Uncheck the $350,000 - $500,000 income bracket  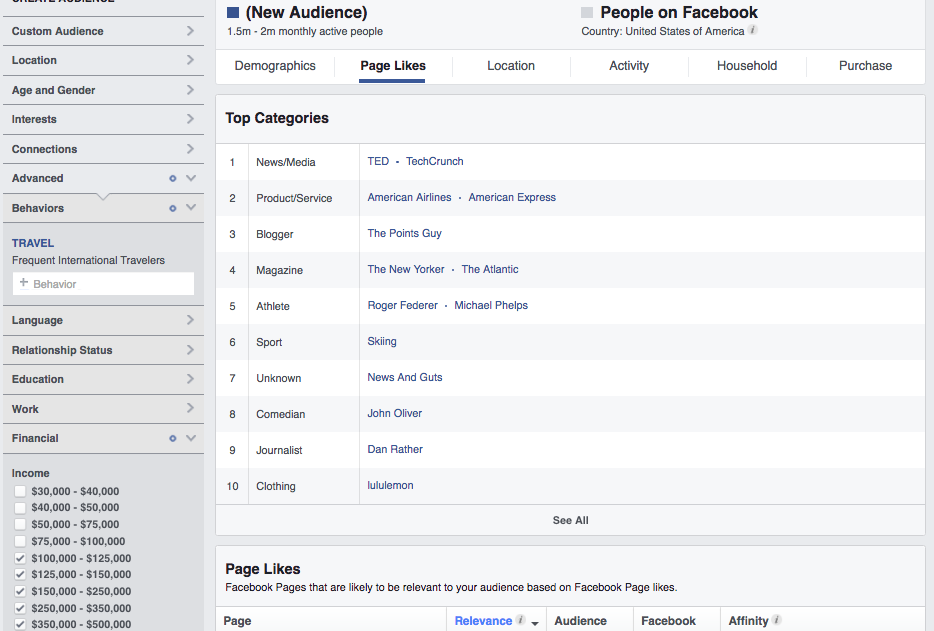20,624
